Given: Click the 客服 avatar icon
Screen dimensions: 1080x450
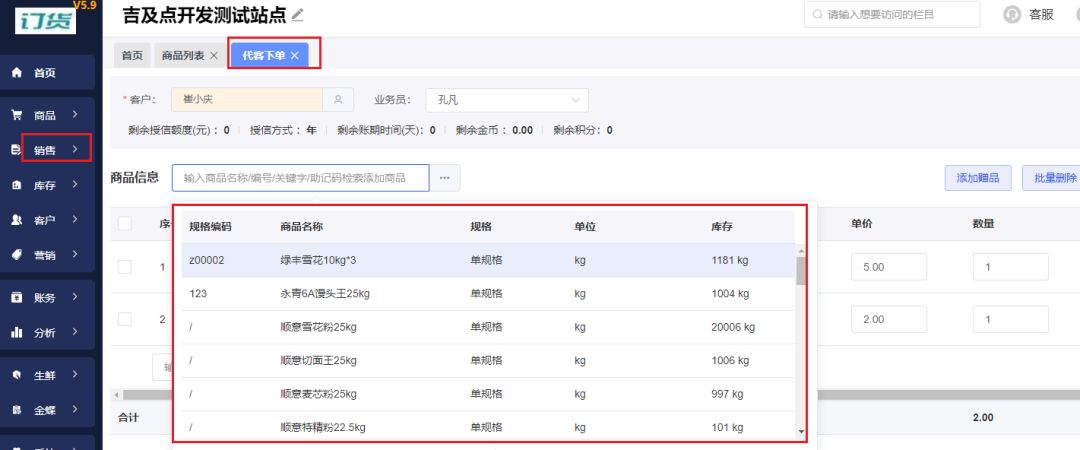Looking at the screenshot, I should [x=1012, y=14].
